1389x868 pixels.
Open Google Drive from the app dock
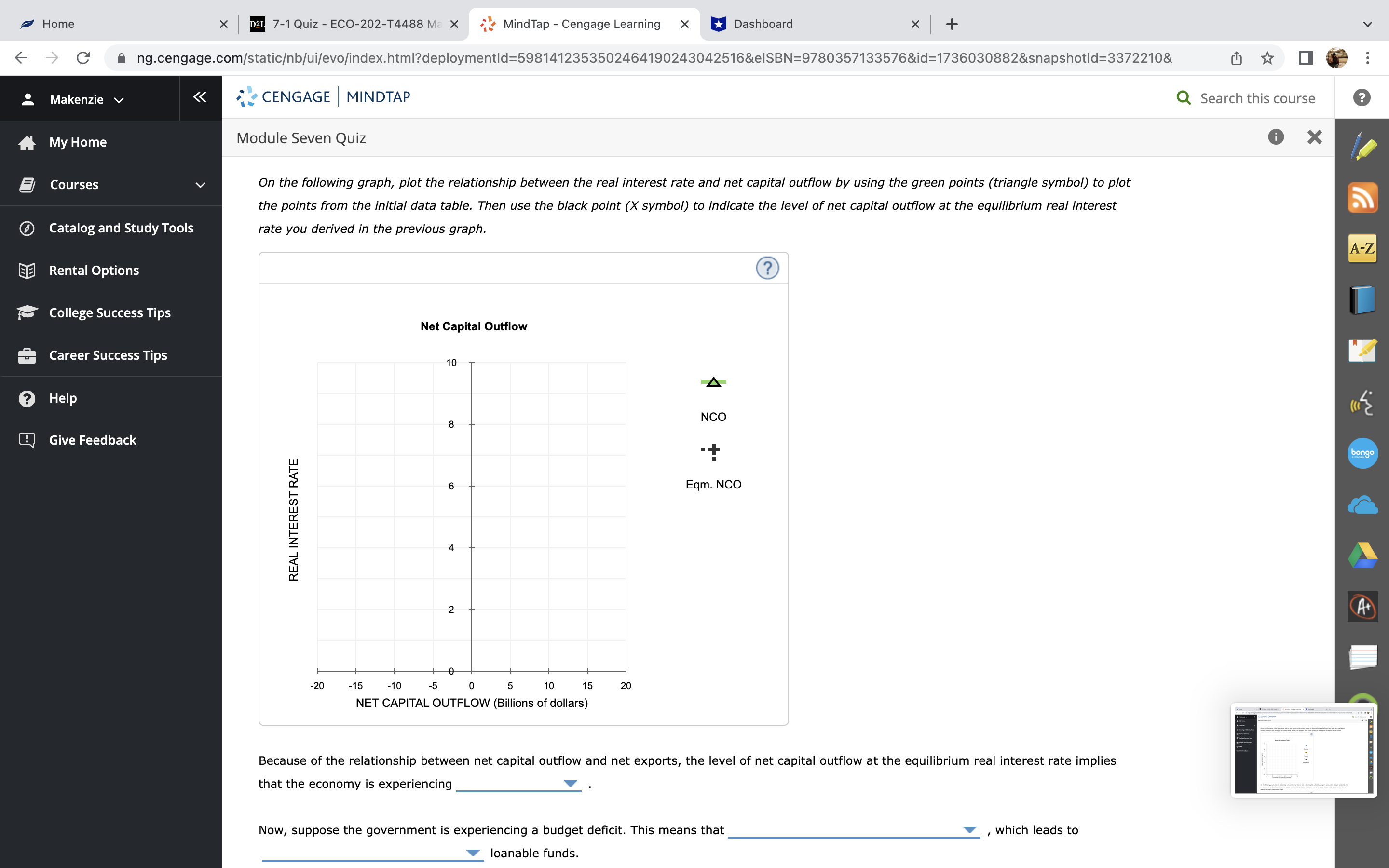click(1362, 555)
